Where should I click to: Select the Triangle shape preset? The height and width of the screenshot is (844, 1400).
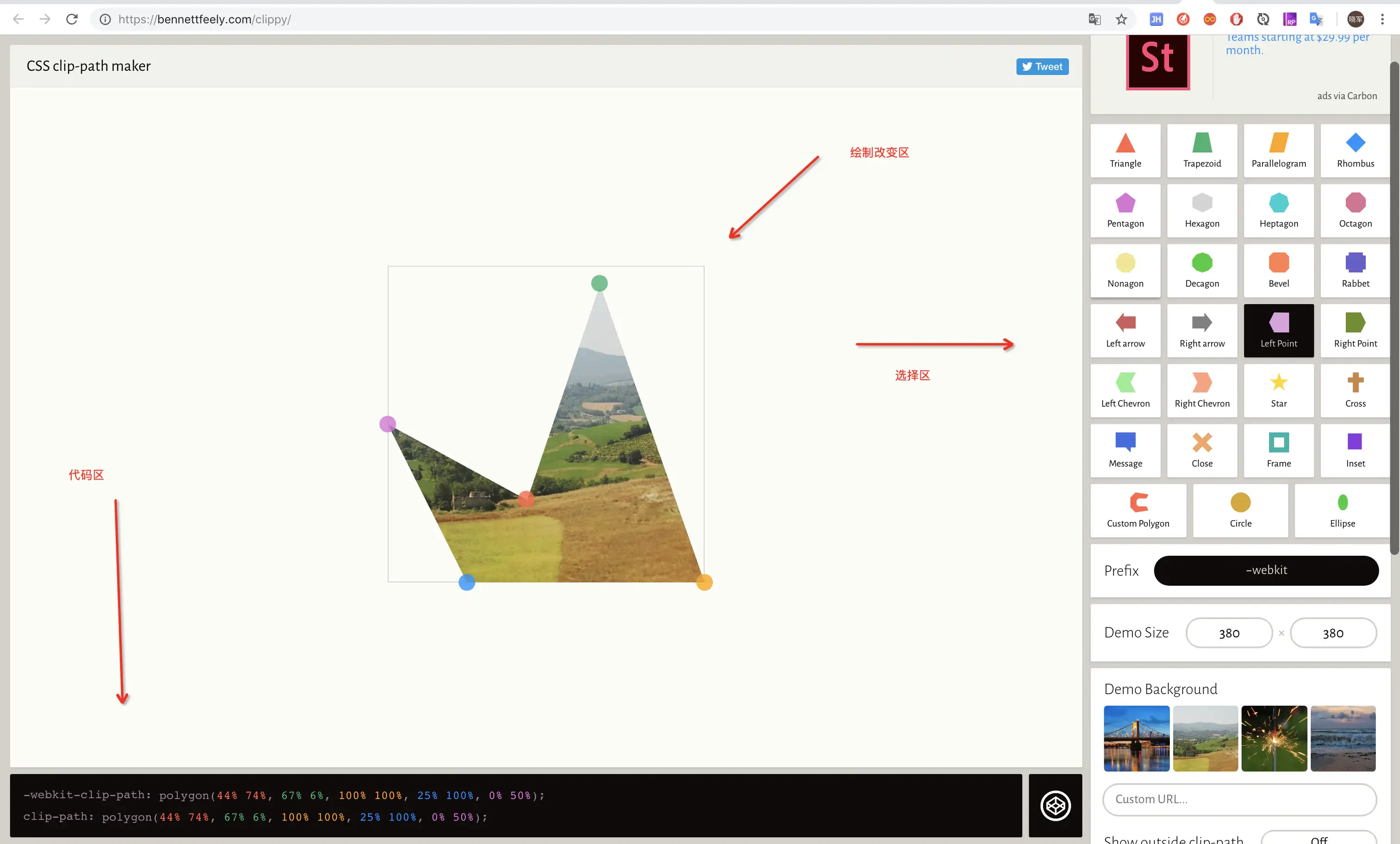pos(1125,150)
